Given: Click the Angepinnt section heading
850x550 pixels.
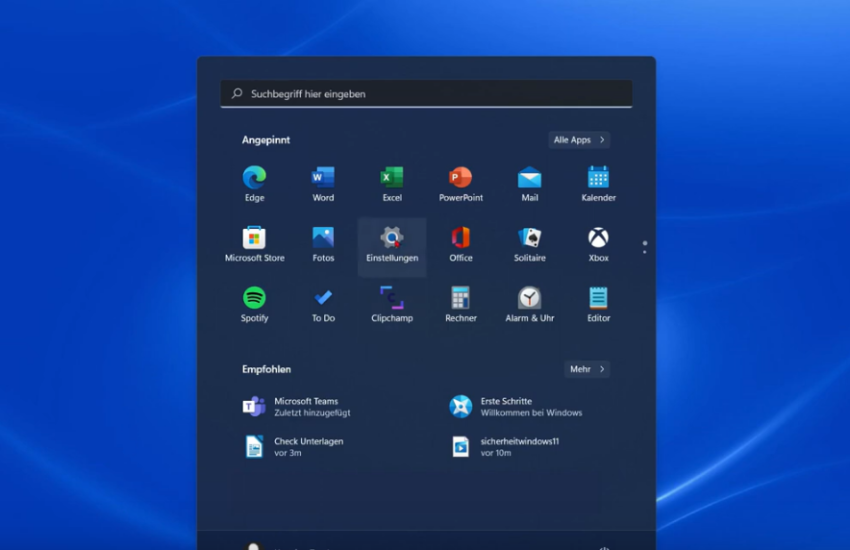Looking at the screenshot, I should (x=266, y=140).
